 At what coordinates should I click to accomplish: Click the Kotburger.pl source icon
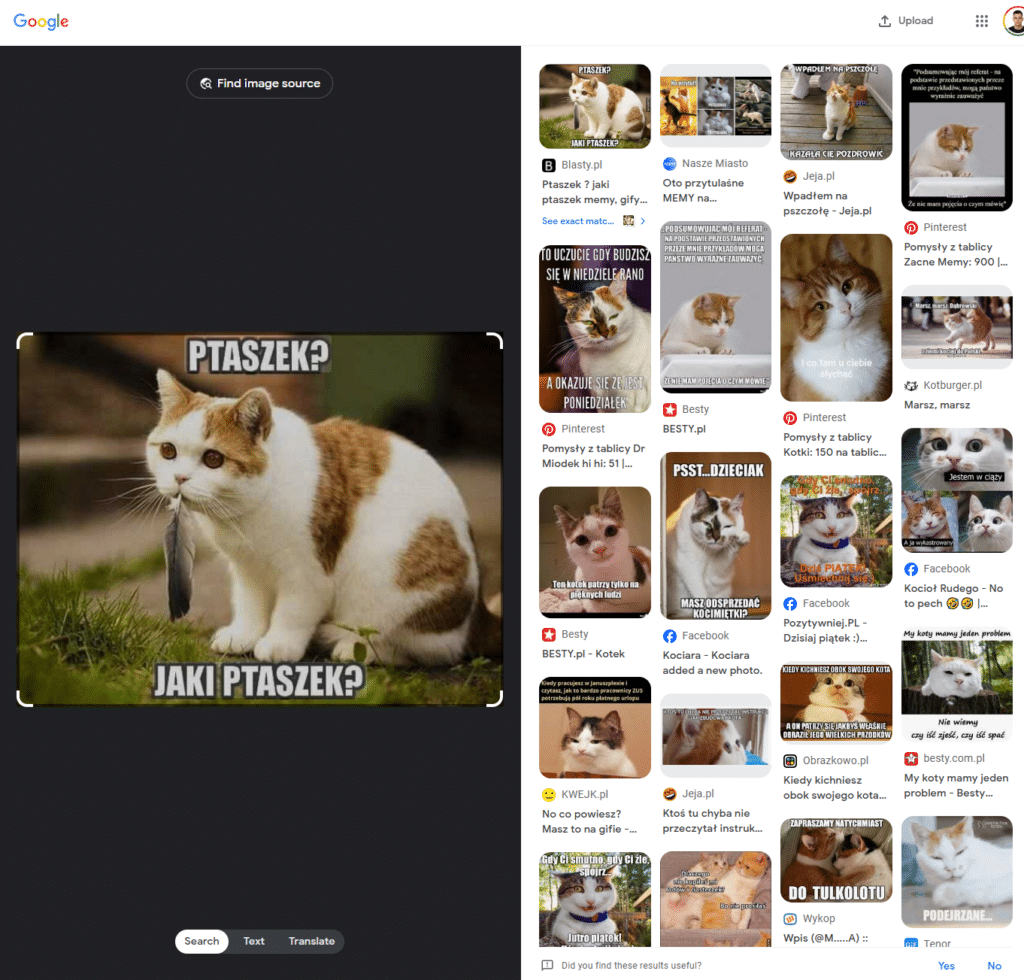[910, 385]
